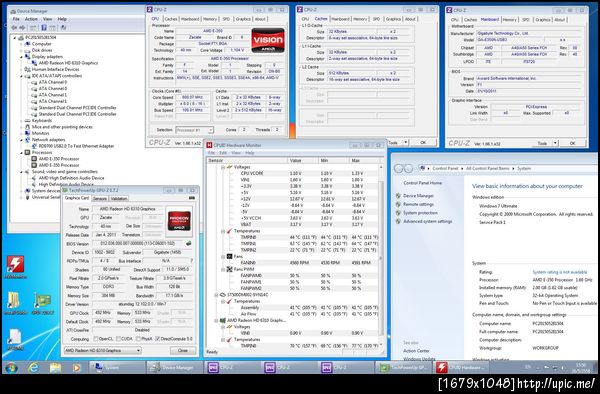Image resolution: width=600 pixels, height=394 pixels.
Task: Open the Memory tab in CPU-Z Caches window
Action: [x=360, y=19]
